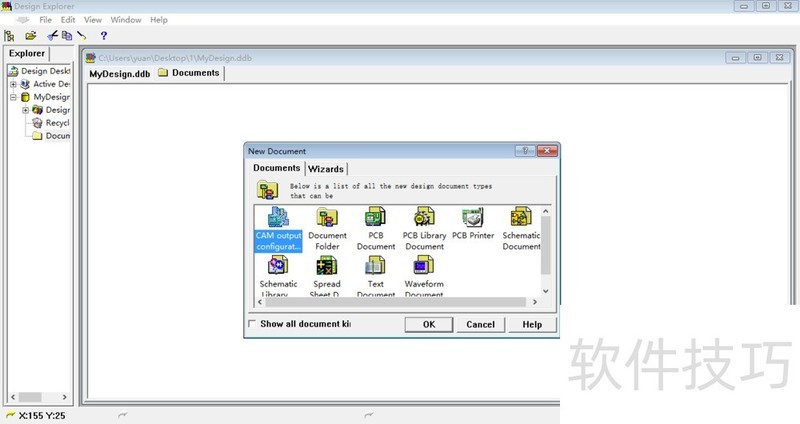Click the open folder toolbar icon
Screen dimensions: 800x424
tap(31, 36)
